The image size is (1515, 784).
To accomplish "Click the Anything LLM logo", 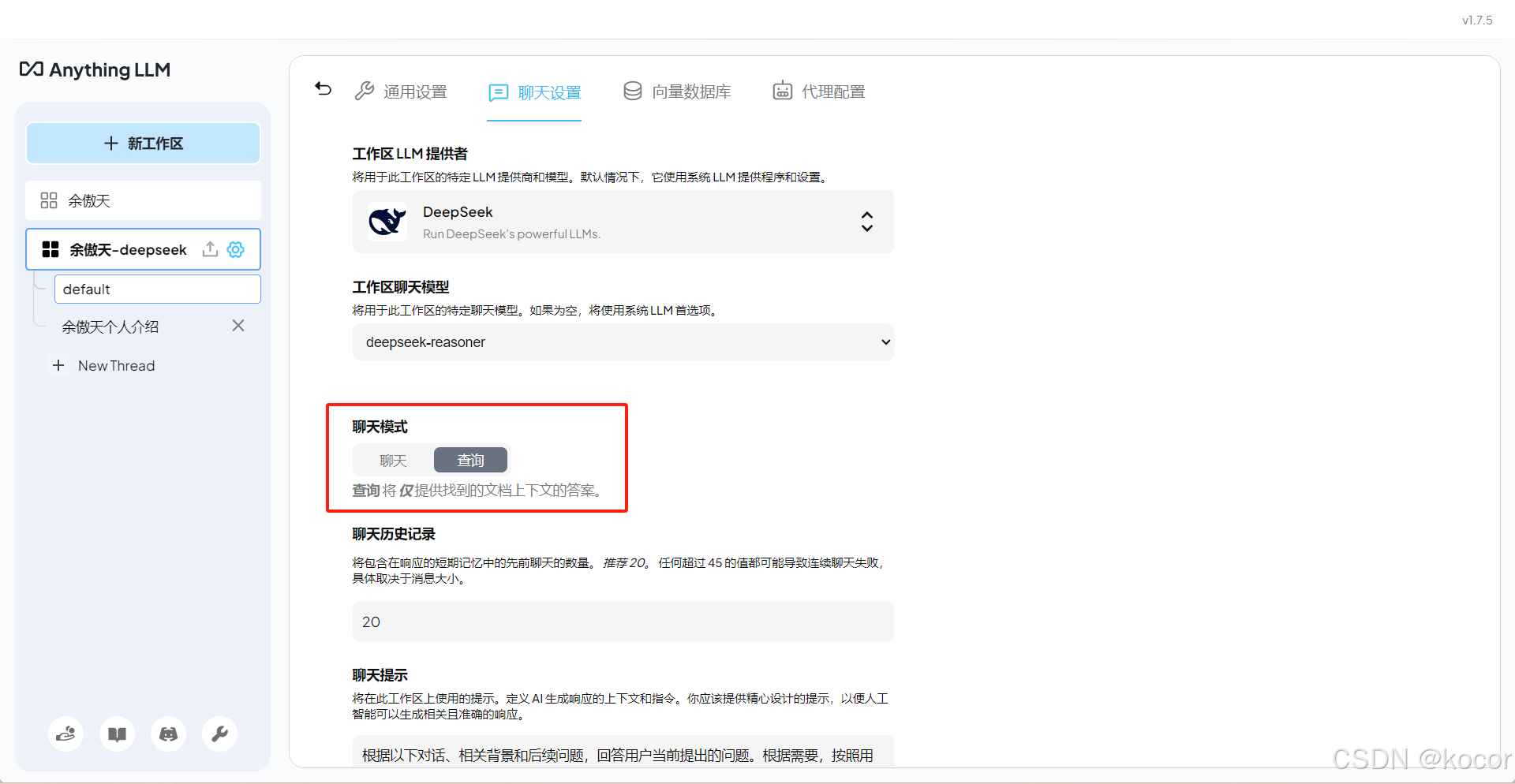I will [95, 69].
